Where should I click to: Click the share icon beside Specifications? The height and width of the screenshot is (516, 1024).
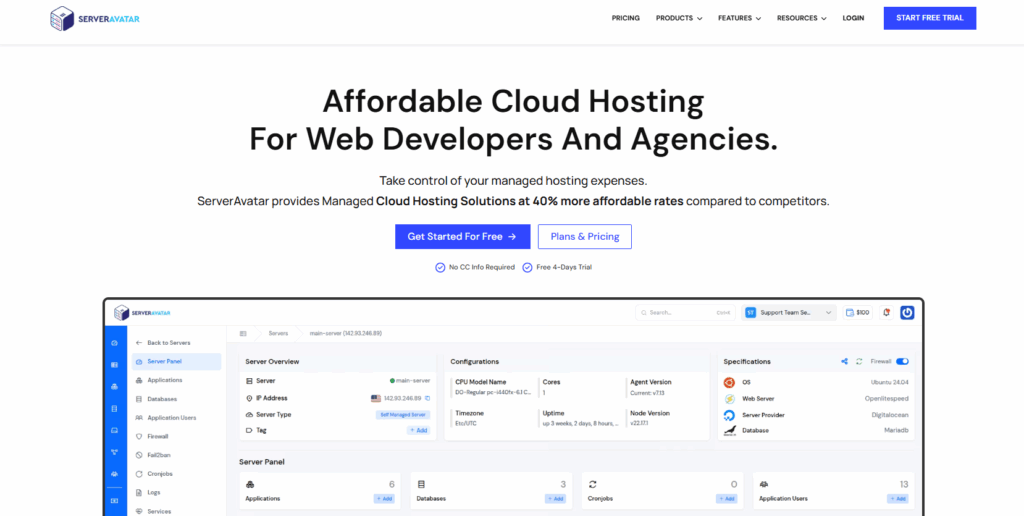[844, 361]
